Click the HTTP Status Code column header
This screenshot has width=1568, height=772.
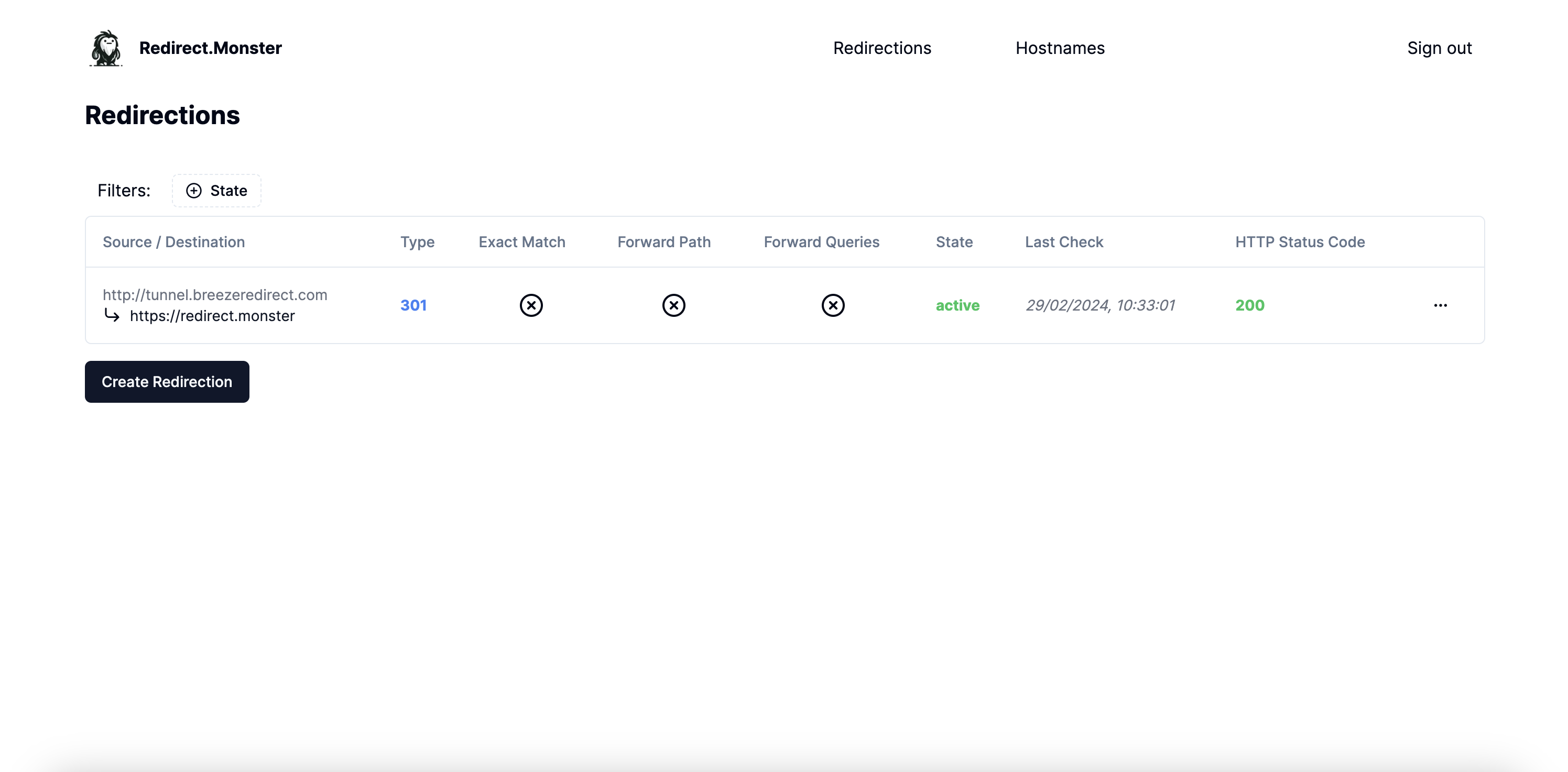pyautogui.click(x=1300, y=242)
